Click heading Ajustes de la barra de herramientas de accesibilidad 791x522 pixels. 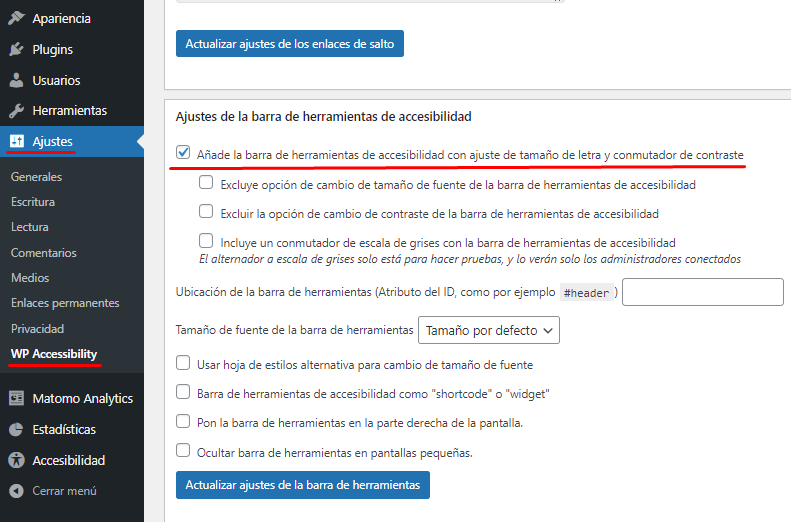323,117
